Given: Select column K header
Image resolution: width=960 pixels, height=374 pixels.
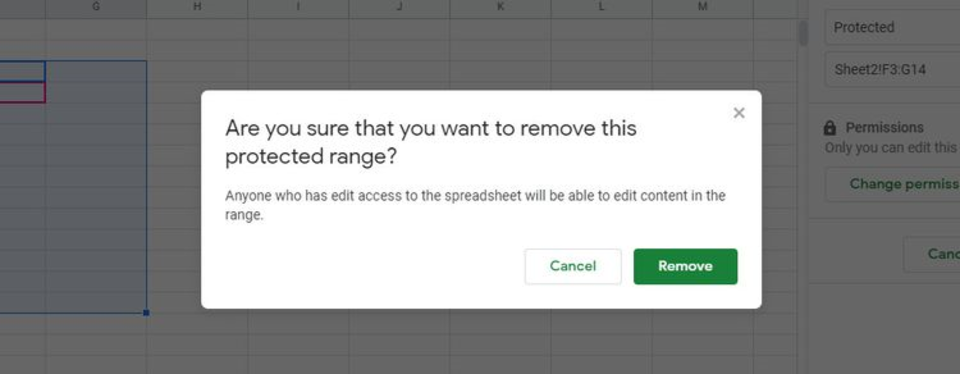Looking at the screenshot, I should tap(500, 7).
